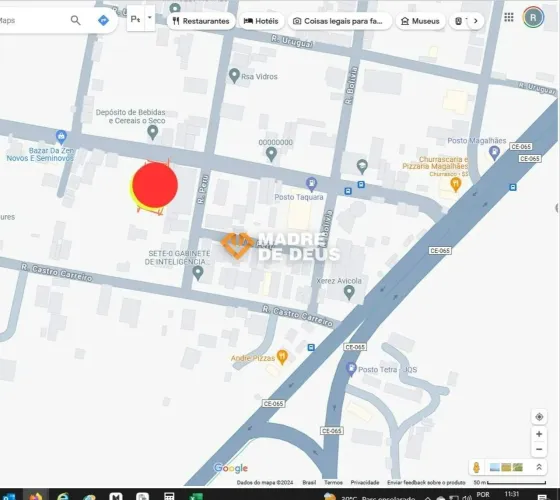Screen dimensions: 560x500
Task: Open the Posto Tetra JQS gas station pin
Action: pyautogui.click(x=351, y=369)
